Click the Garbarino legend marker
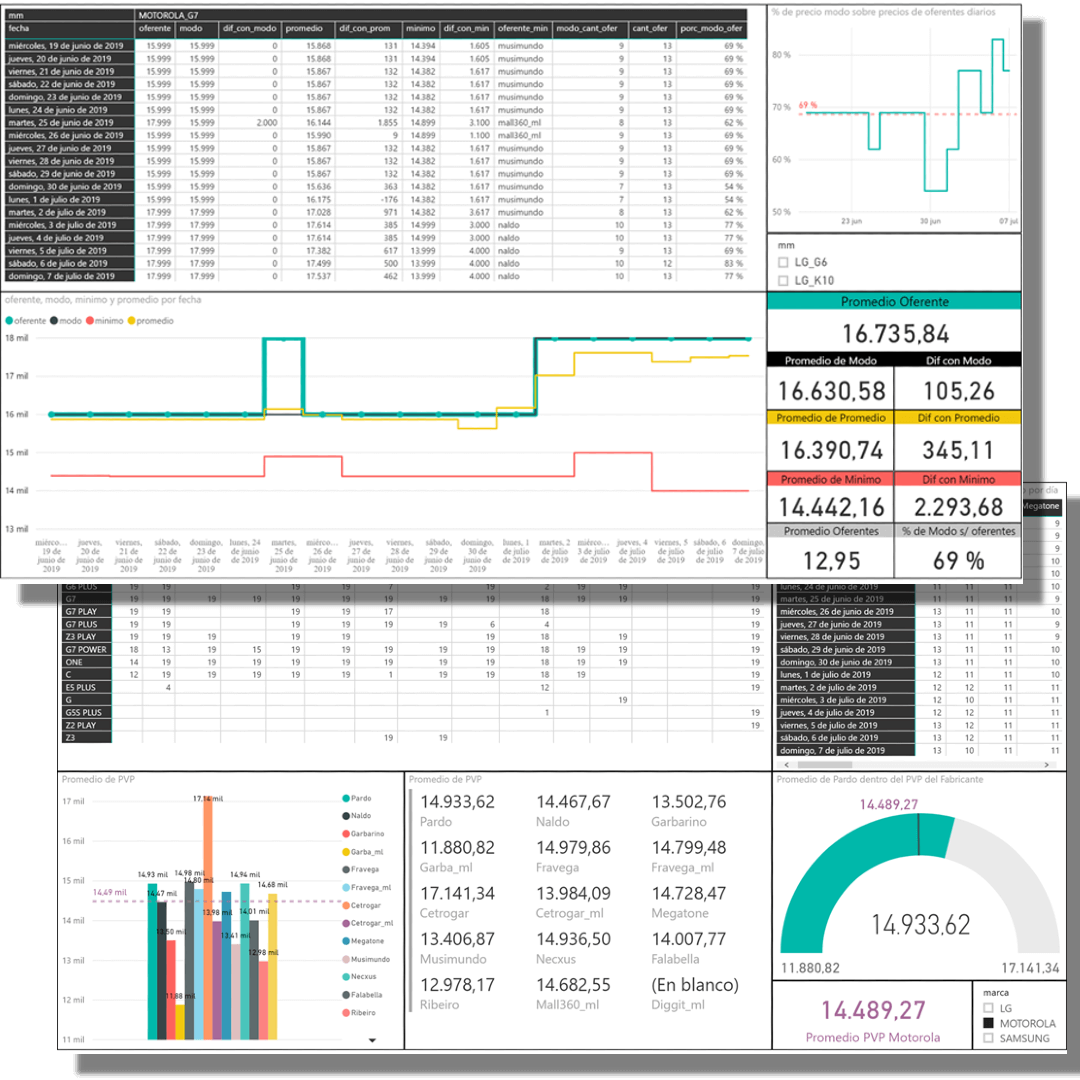 pos(345,834)
